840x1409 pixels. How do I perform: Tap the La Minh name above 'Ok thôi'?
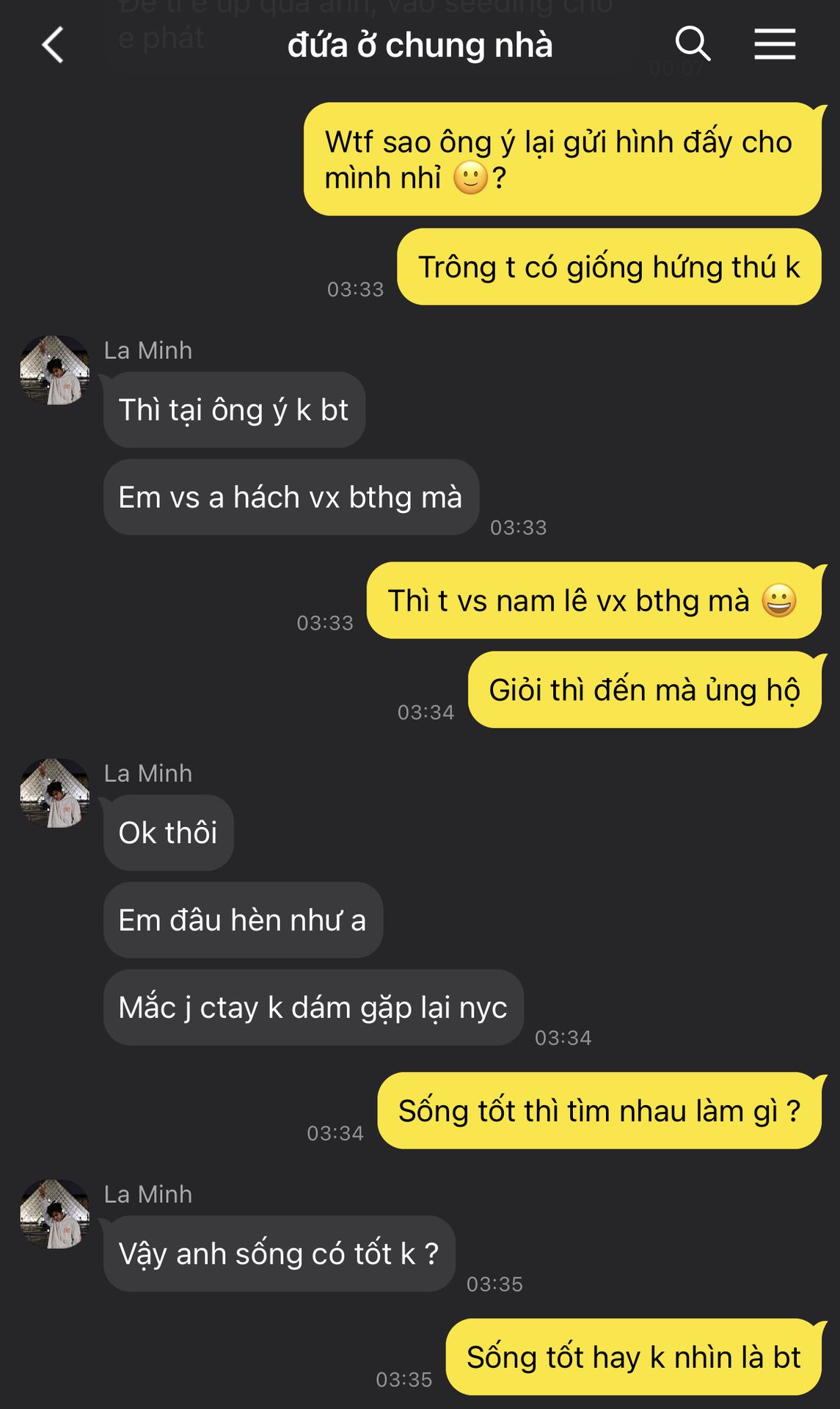148,773
